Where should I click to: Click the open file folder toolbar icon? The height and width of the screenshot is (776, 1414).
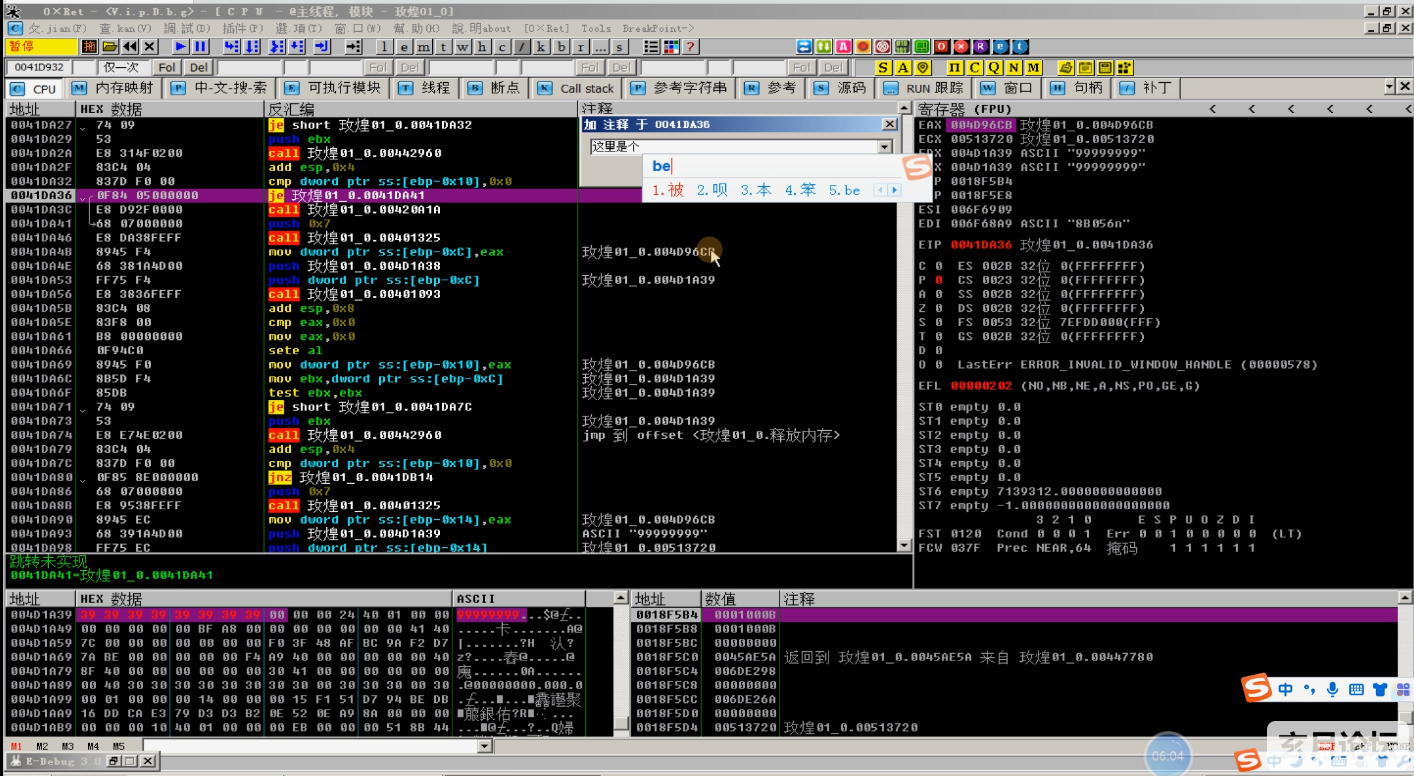(x=110, y=47)
